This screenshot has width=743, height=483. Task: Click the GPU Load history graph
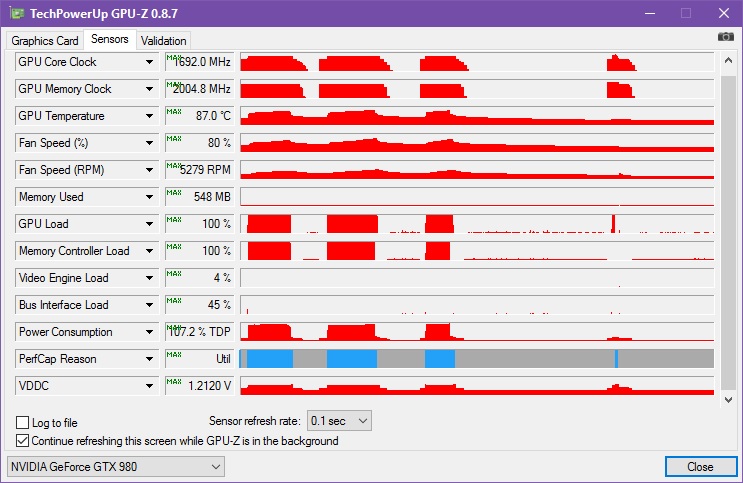coord(477,224)
